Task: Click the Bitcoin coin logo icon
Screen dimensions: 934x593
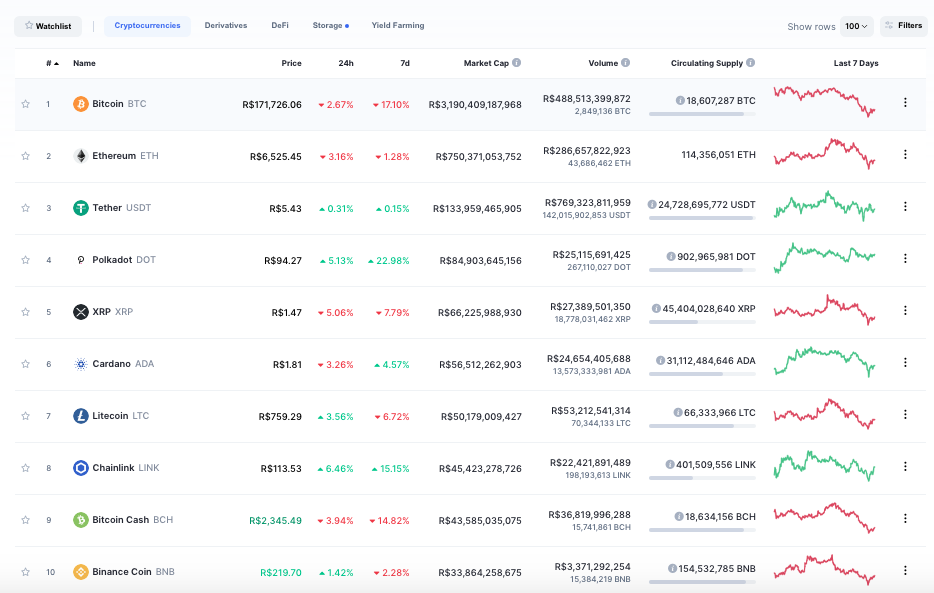Action: click(x=80, y=104)
